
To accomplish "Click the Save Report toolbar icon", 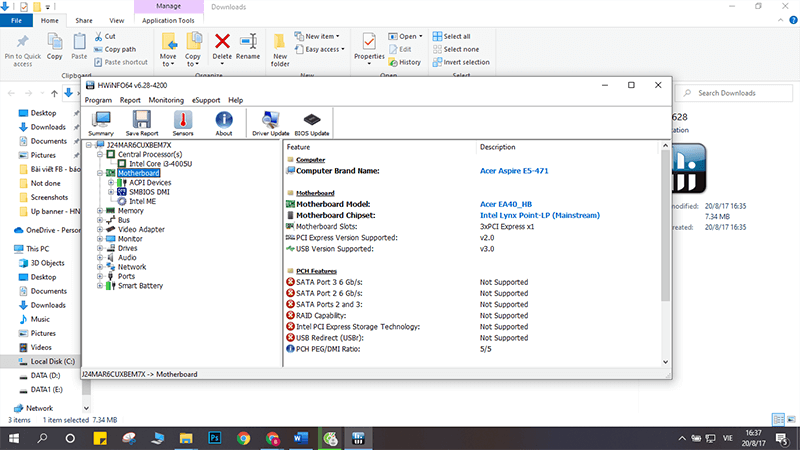I will 142,123.
